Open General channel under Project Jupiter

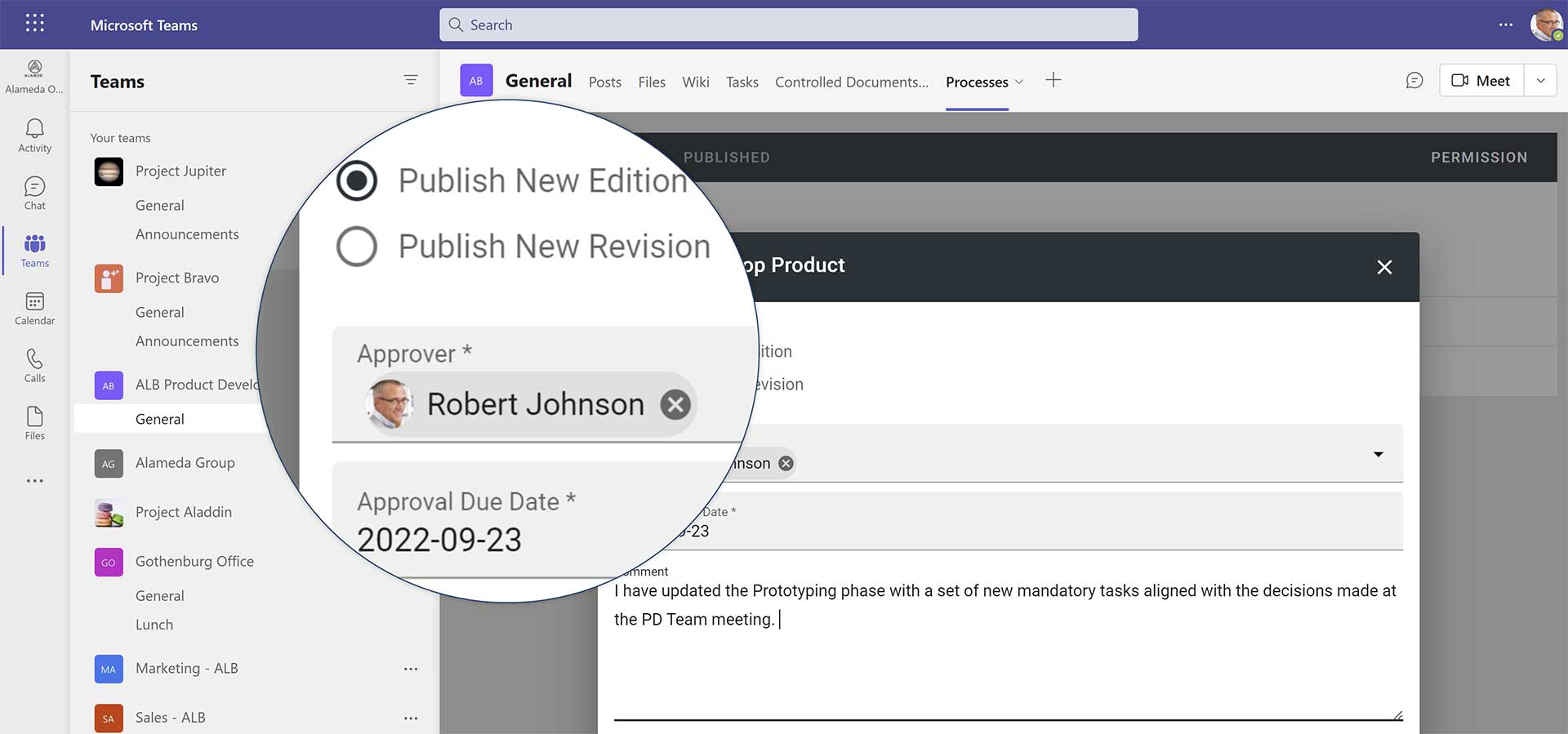click(160, 206)
